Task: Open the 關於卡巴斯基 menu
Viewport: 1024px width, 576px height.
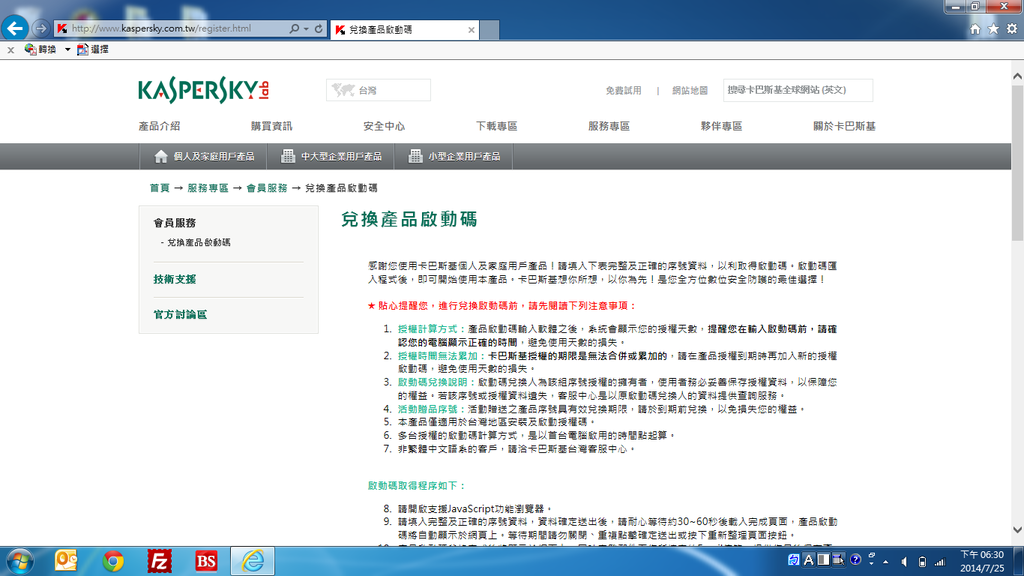Action: (x=844, y=126)
